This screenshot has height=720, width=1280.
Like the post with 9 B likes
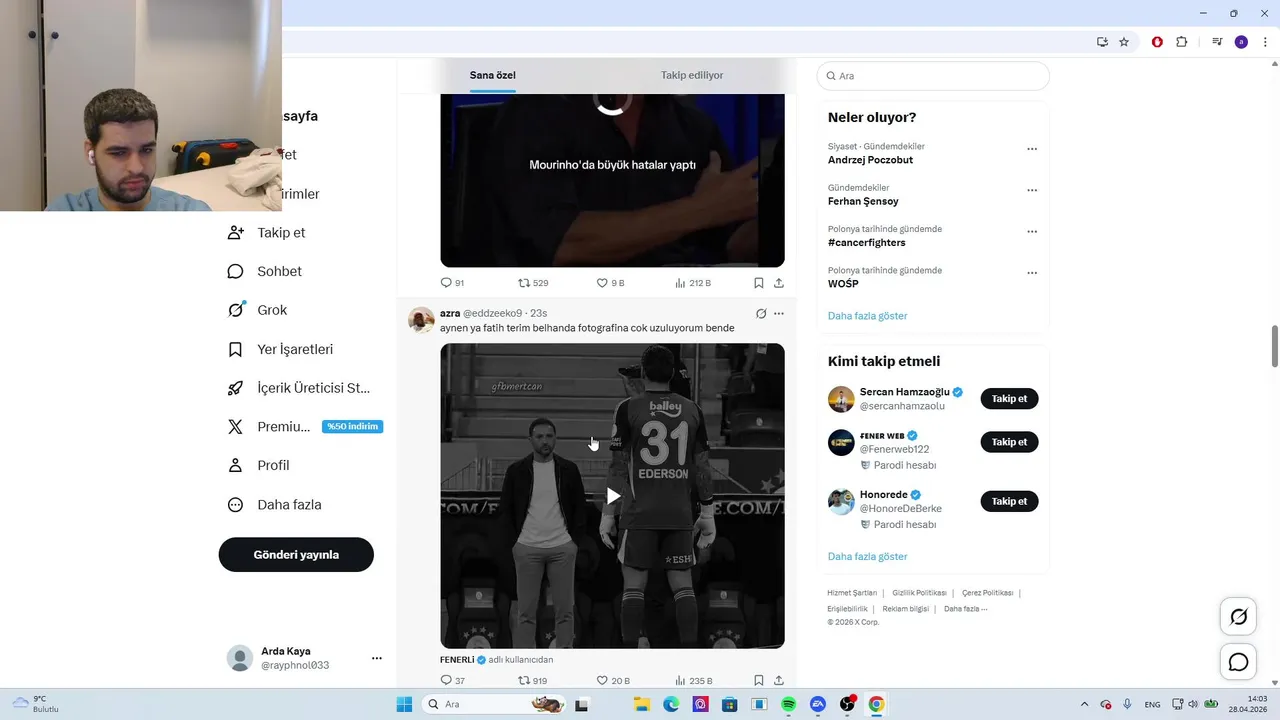click(610, 283)
